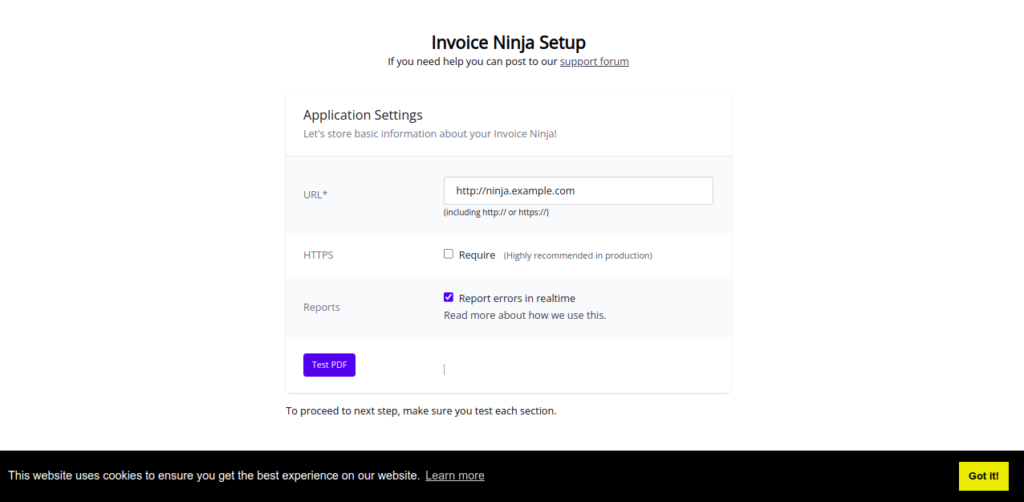Open the support forum link

[x=594, y=62]
